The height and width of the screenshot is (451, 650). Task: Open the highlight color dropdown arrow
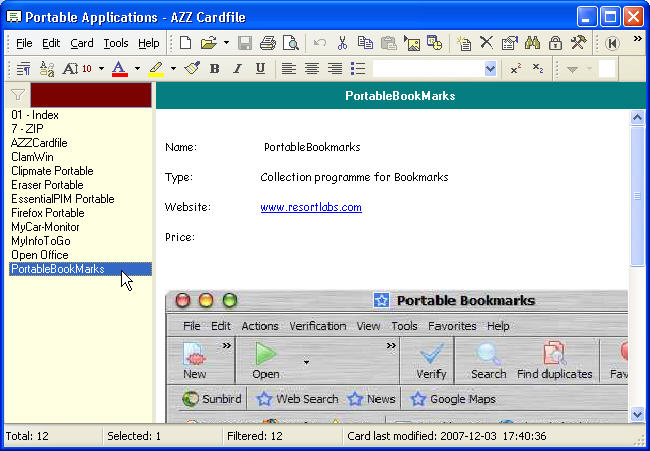pyautogui.click(x=173, y=68)
